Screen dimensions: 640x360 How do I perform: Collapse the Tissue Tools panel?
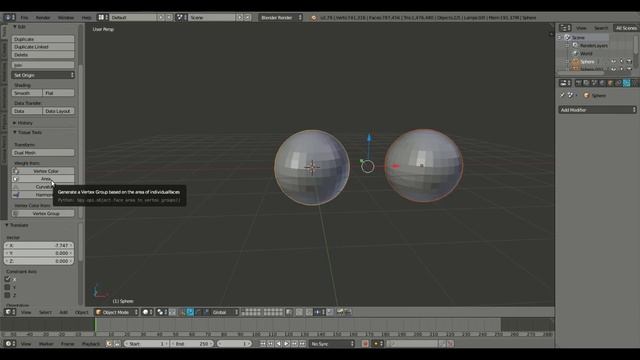(x=15, y=132)
